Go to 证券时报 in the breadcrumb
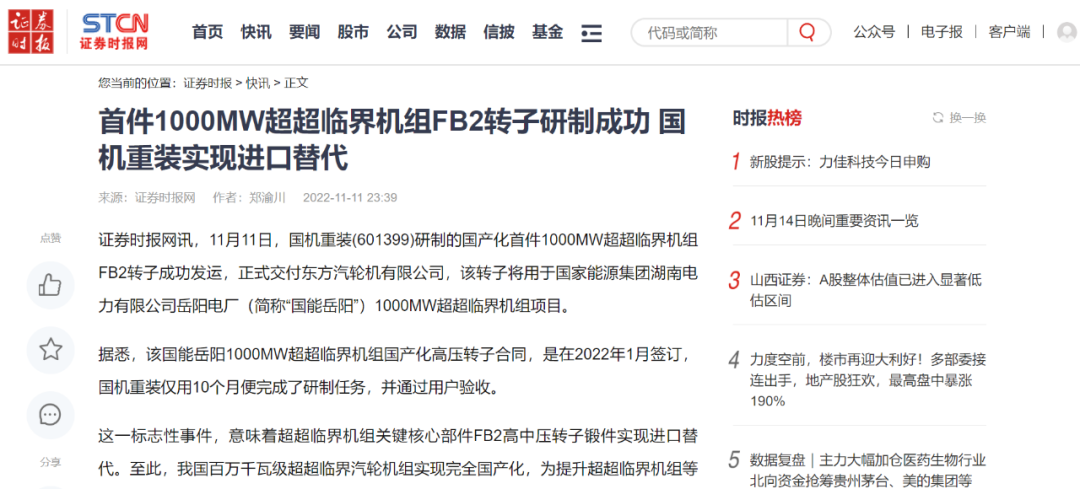 [207, 83]
